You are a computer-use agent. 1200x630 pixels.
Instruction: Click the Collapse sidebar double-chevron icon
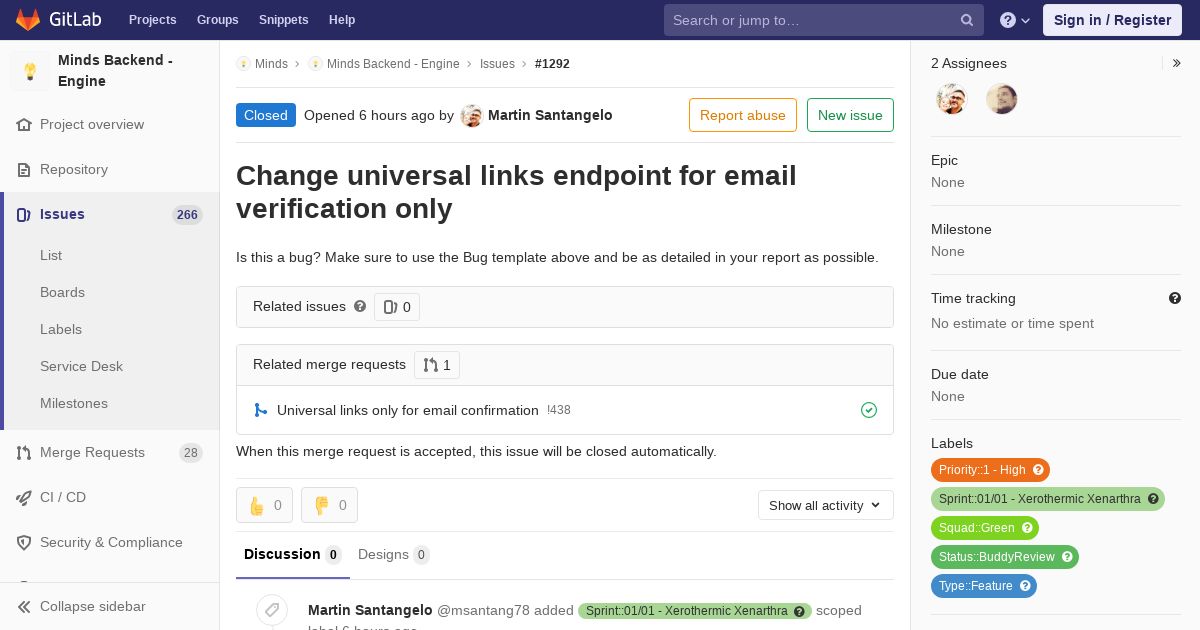tap(24, 607)
